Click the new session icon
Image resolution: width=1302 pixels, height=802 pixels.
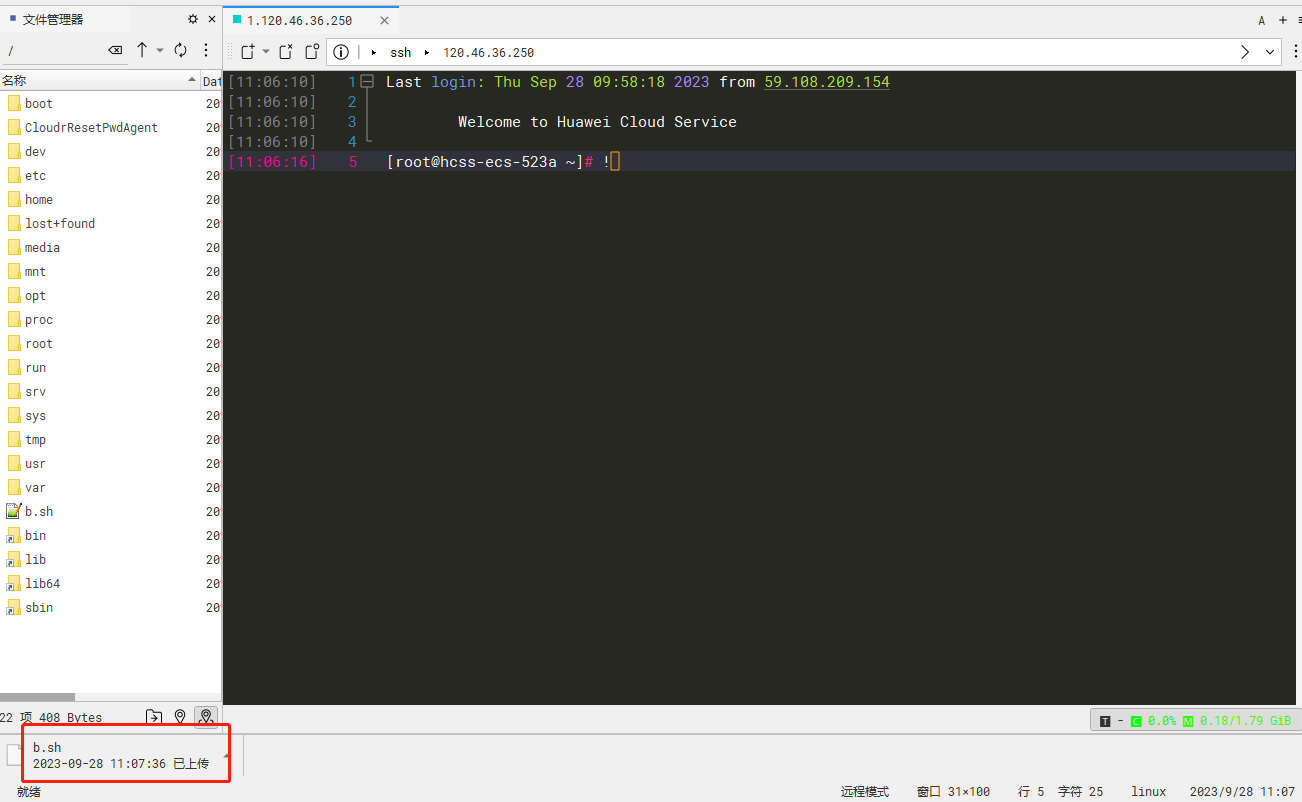pos(248,52)
